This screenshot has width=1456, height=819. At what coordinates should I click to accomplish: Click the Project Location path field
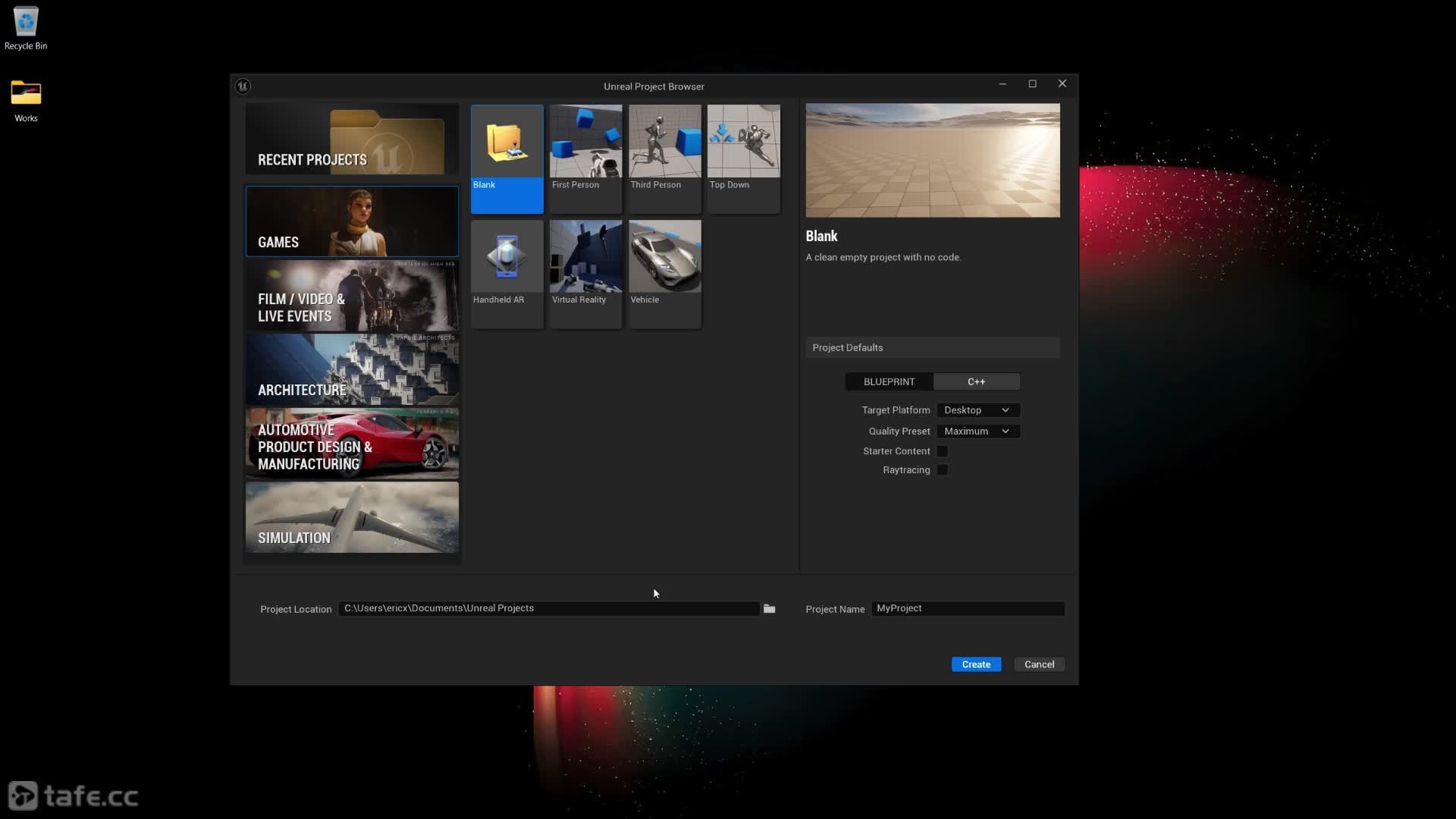(549, 608)
